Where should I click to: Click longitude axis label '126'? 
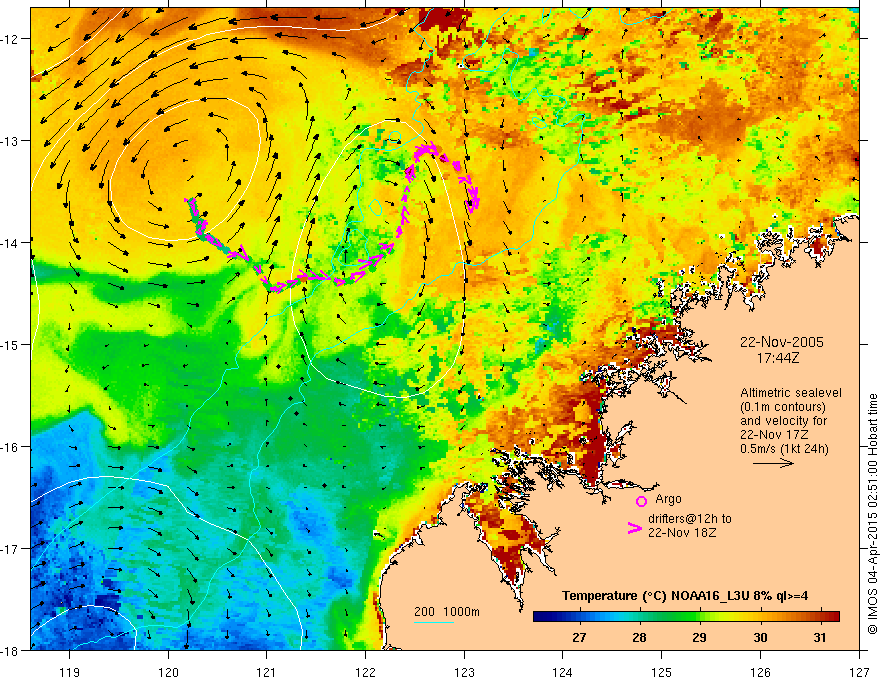(760, 672)
